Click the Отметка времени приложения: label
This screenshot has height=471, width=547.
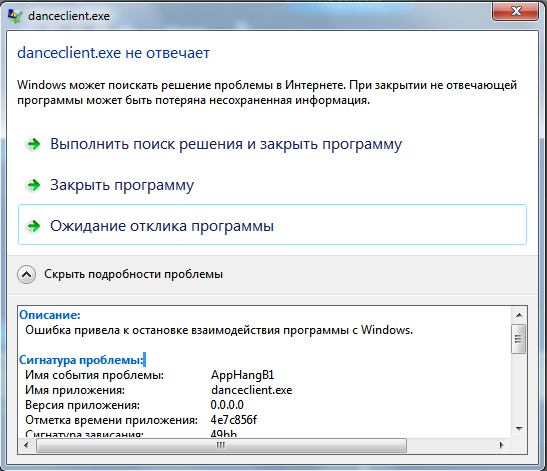(111, 420)
